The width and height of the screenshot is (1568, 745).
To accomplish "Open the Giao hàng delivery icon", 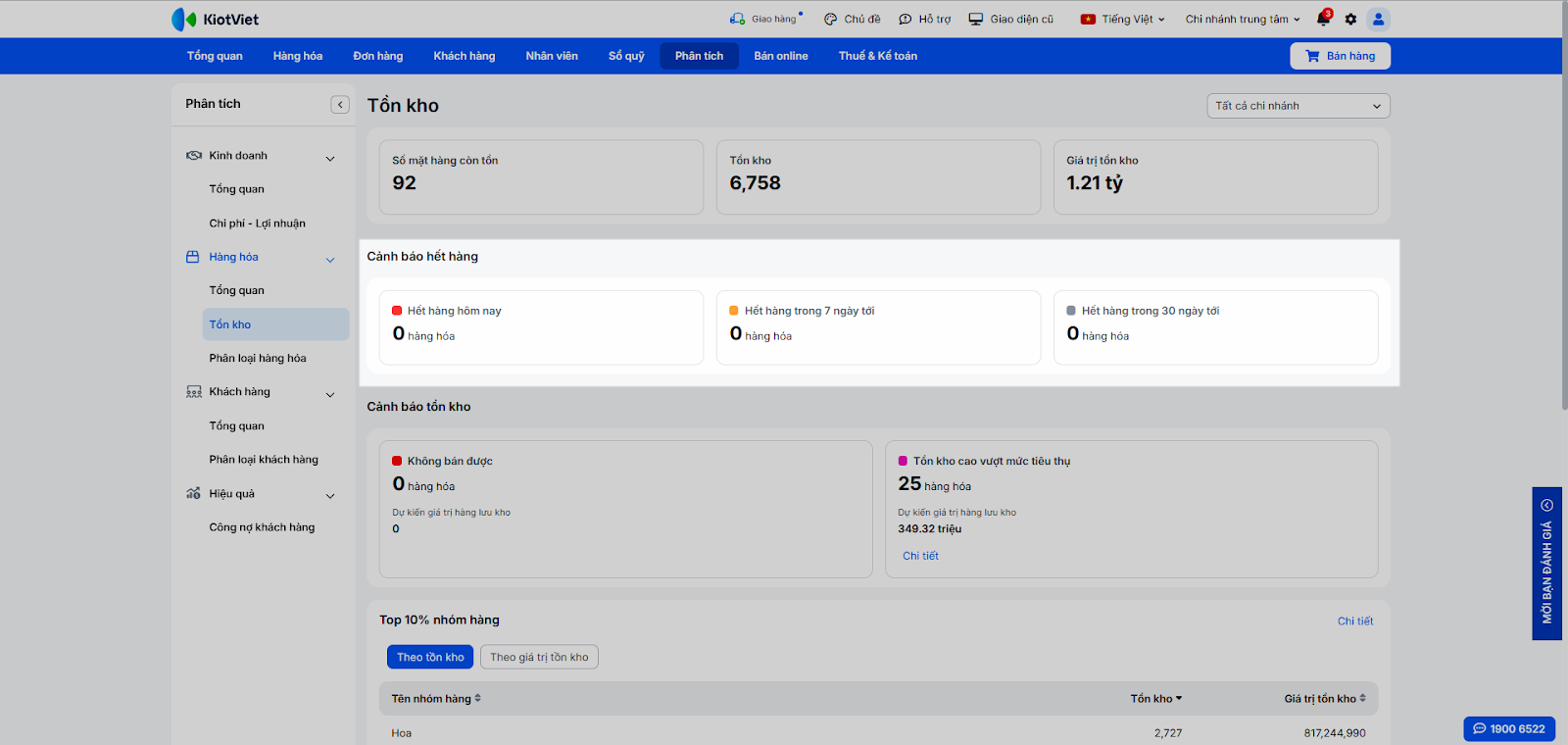I will point(737,19).
